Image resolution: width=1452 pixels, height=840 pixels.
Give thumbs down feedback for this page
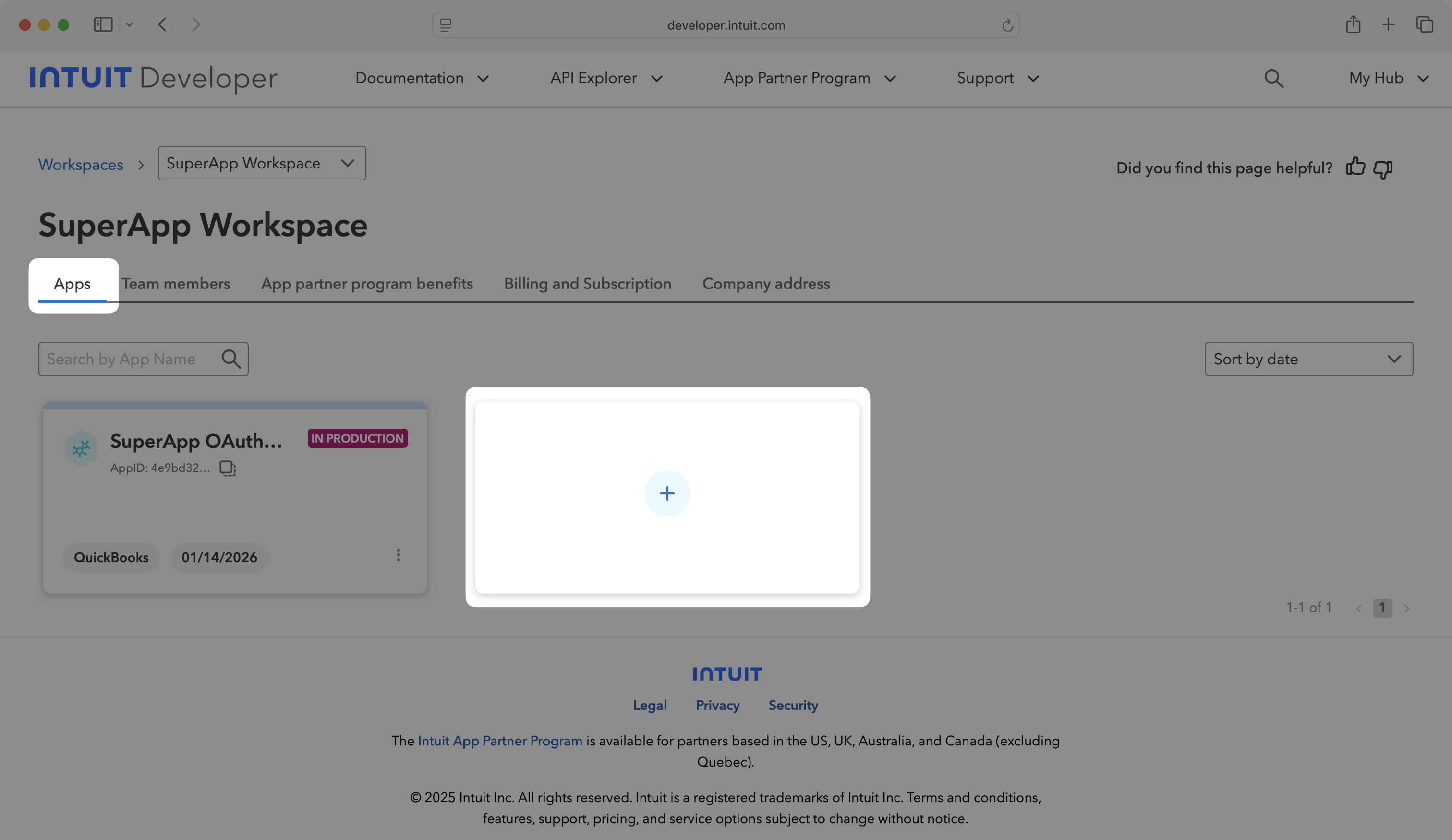pyautogui.click(x=1383, y=169)
